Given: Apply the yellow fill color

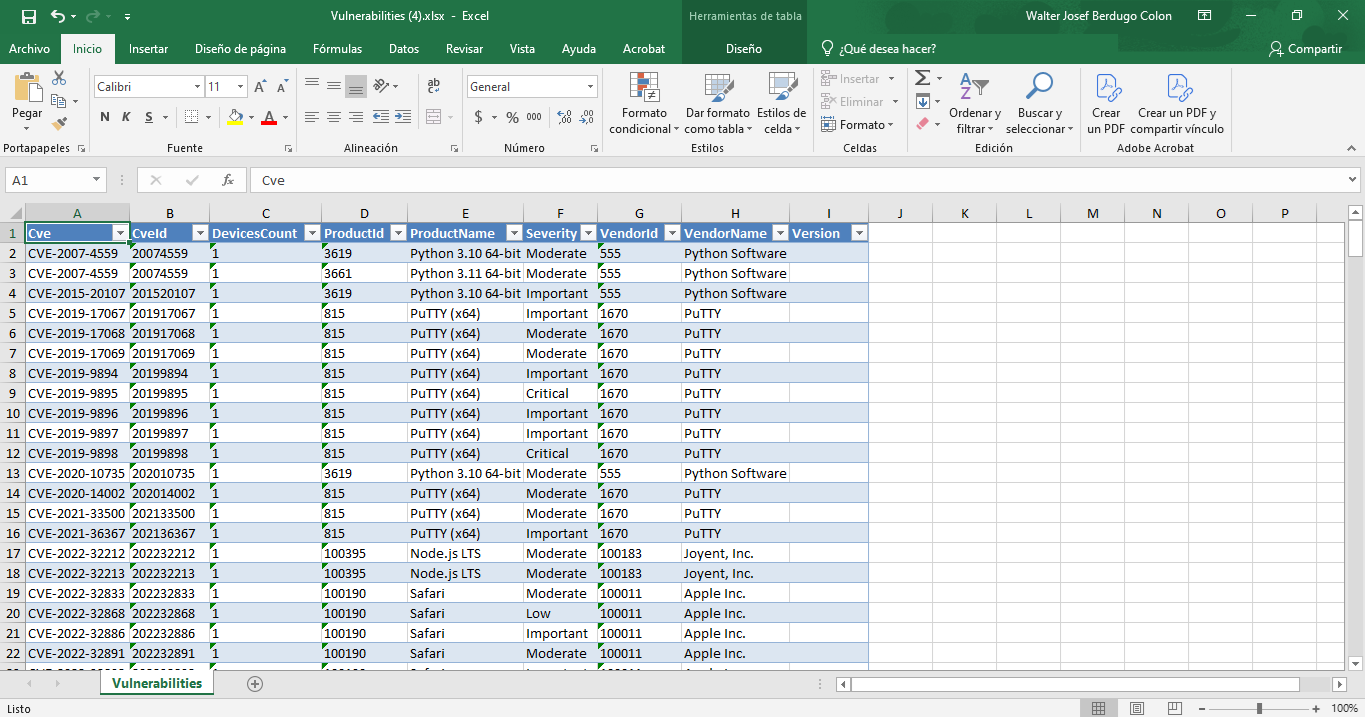Looking at the screenshot, I should point(235,117).
